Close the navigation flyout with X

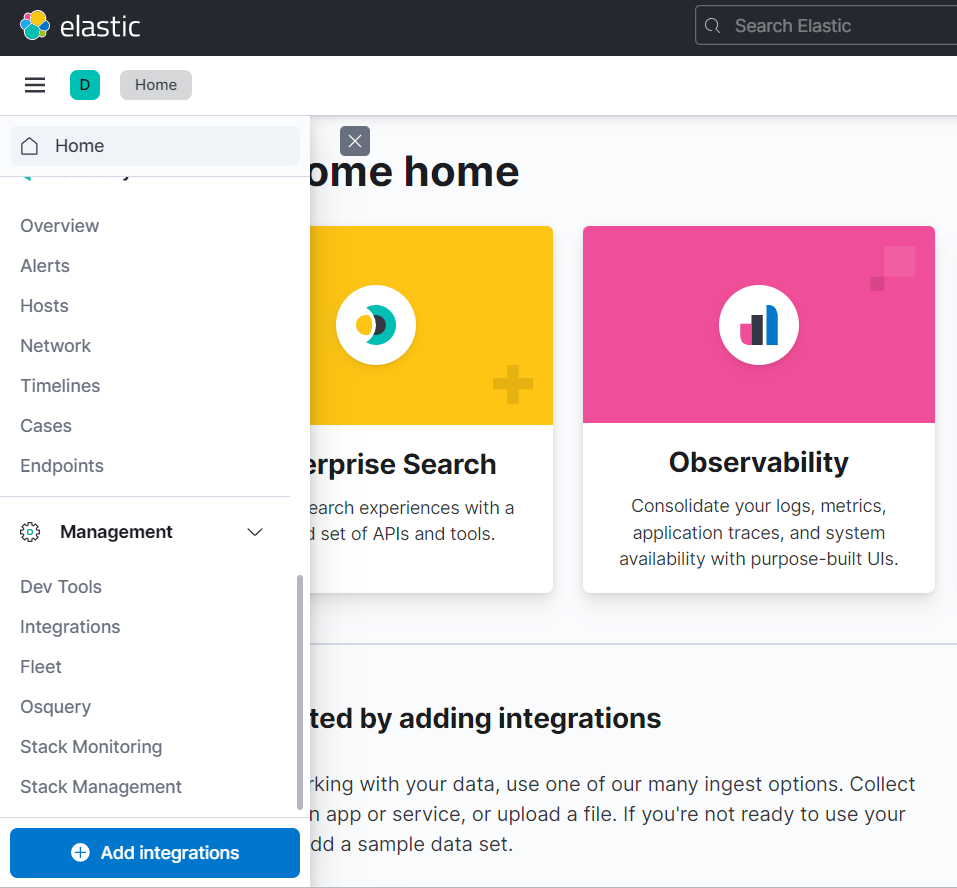point(355,141)
